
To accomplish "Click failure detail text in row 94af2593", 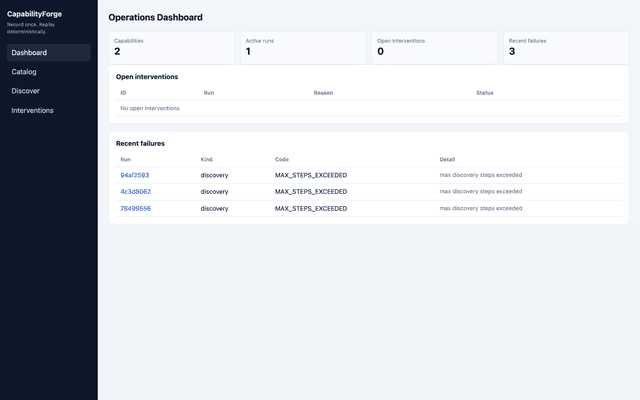I will point(481,175).
